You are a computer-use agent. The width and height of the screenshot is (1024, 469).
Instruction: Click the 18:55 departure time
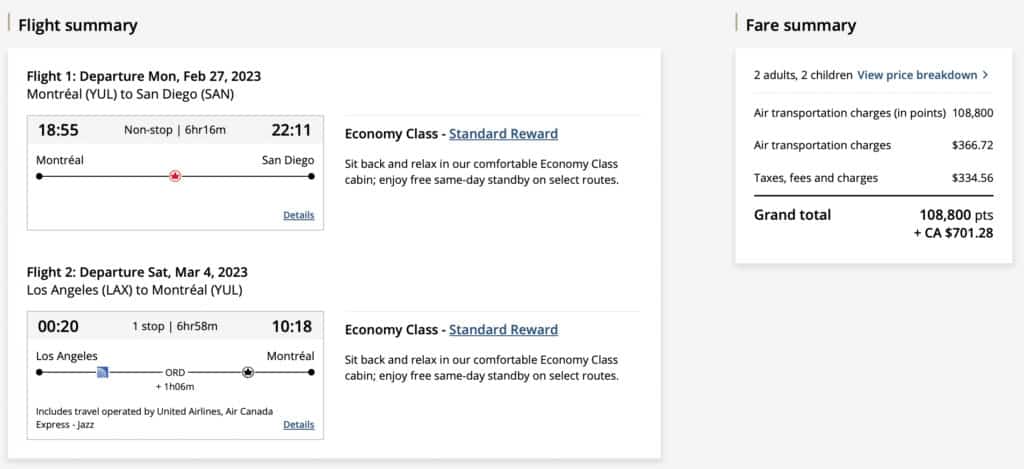pos(58,130)
